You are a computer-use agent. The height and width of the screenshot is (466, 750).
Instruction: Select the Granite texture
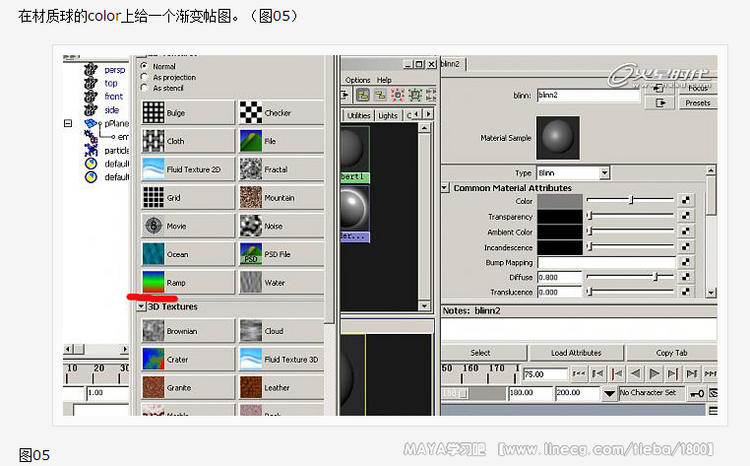188,388
